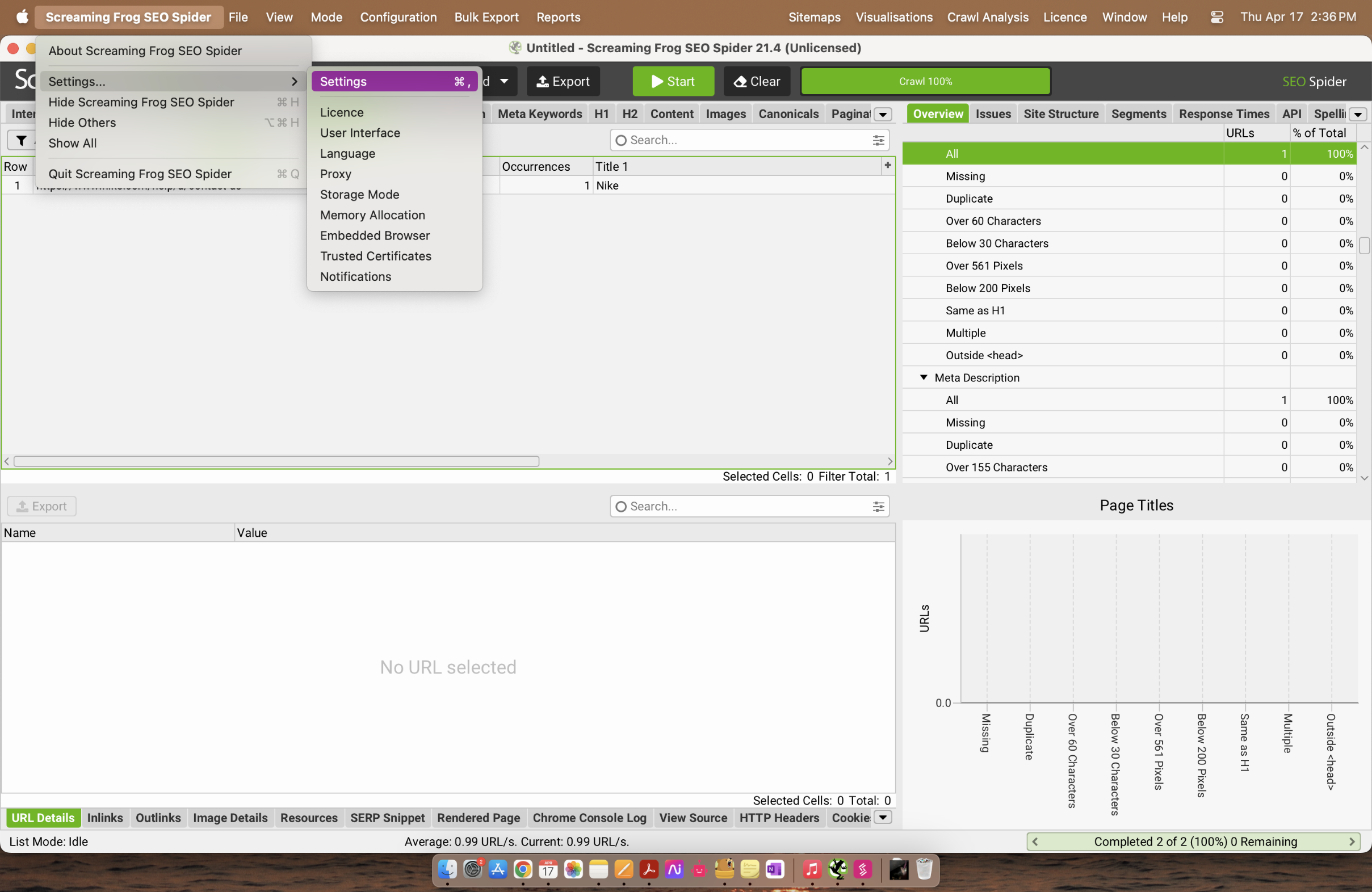The height and width of the screenshot is (892, 1372).
Task: Open Finder from the dock
Action: 447,869
